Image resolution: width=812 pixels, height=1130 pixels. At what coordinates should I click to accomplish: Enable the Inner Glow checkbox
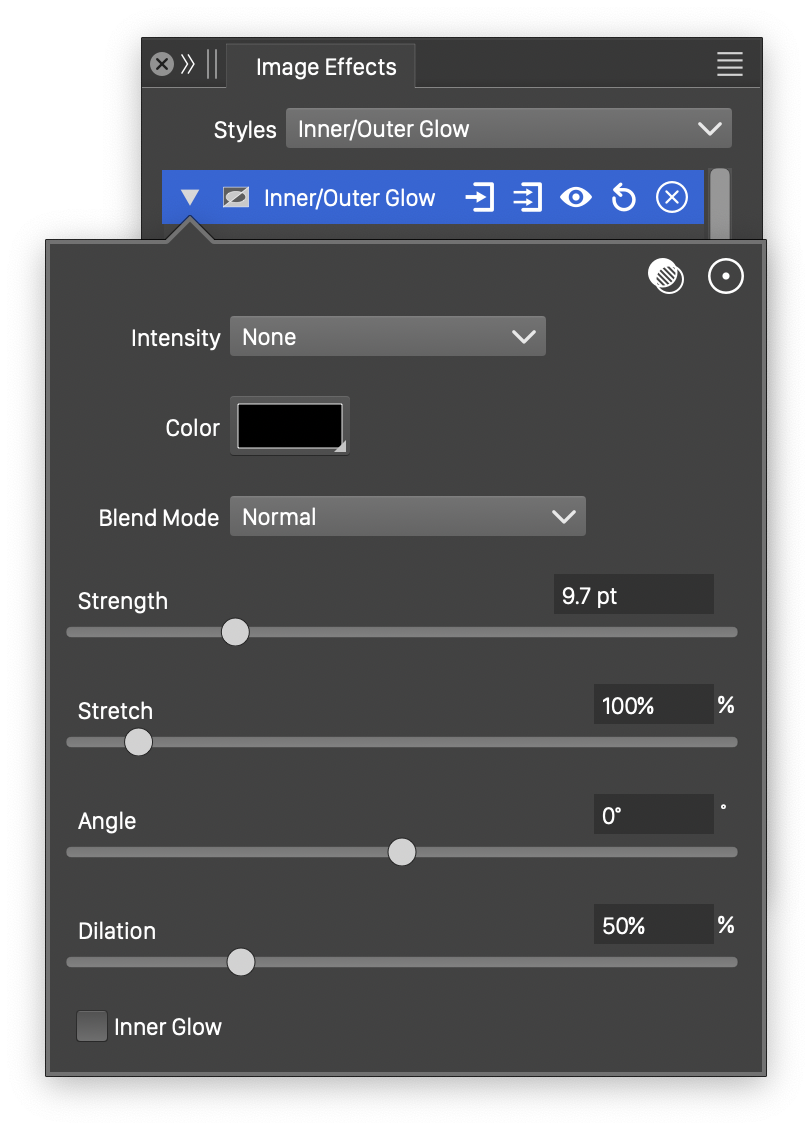point(92,1026)
